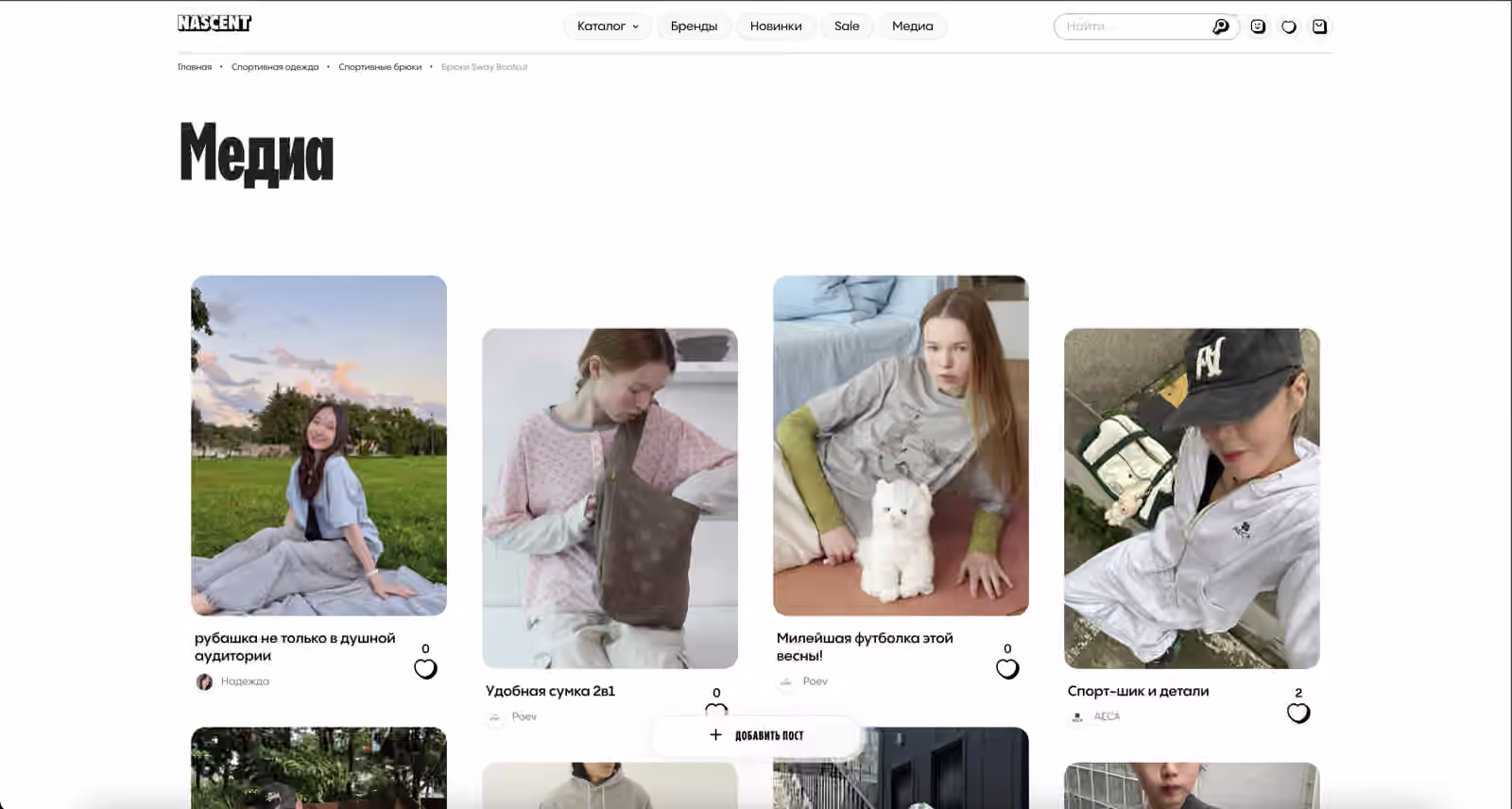Viewport: 1512px width, 809px height.
Task: Select Медиа in the top navigation
Action: point(913,26)
